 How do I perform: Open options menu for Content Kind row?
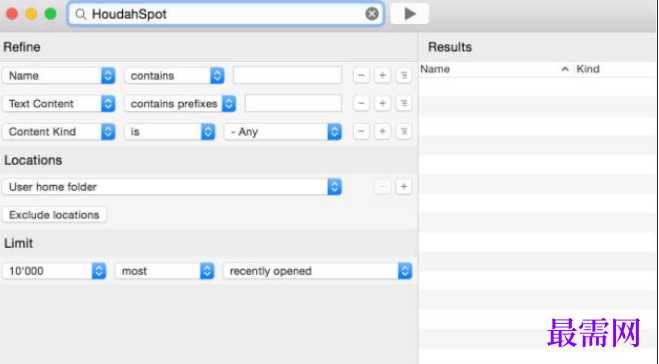404,132
